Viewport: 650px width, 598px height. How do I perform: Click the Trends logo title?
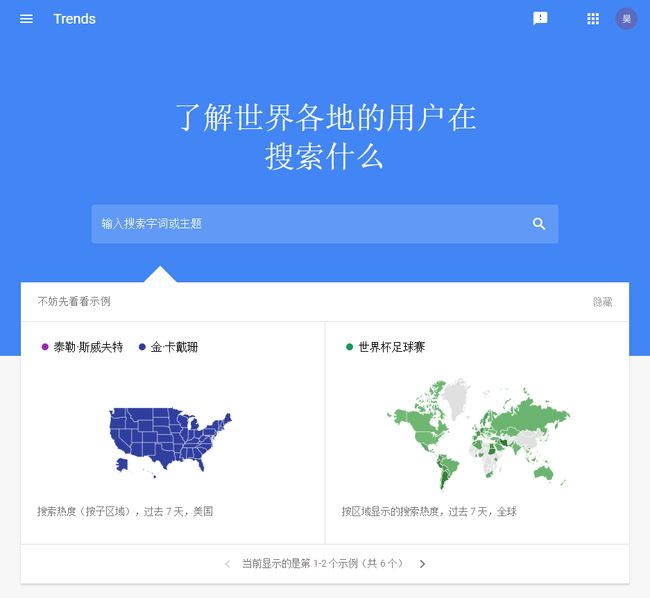tap(75, 19)
